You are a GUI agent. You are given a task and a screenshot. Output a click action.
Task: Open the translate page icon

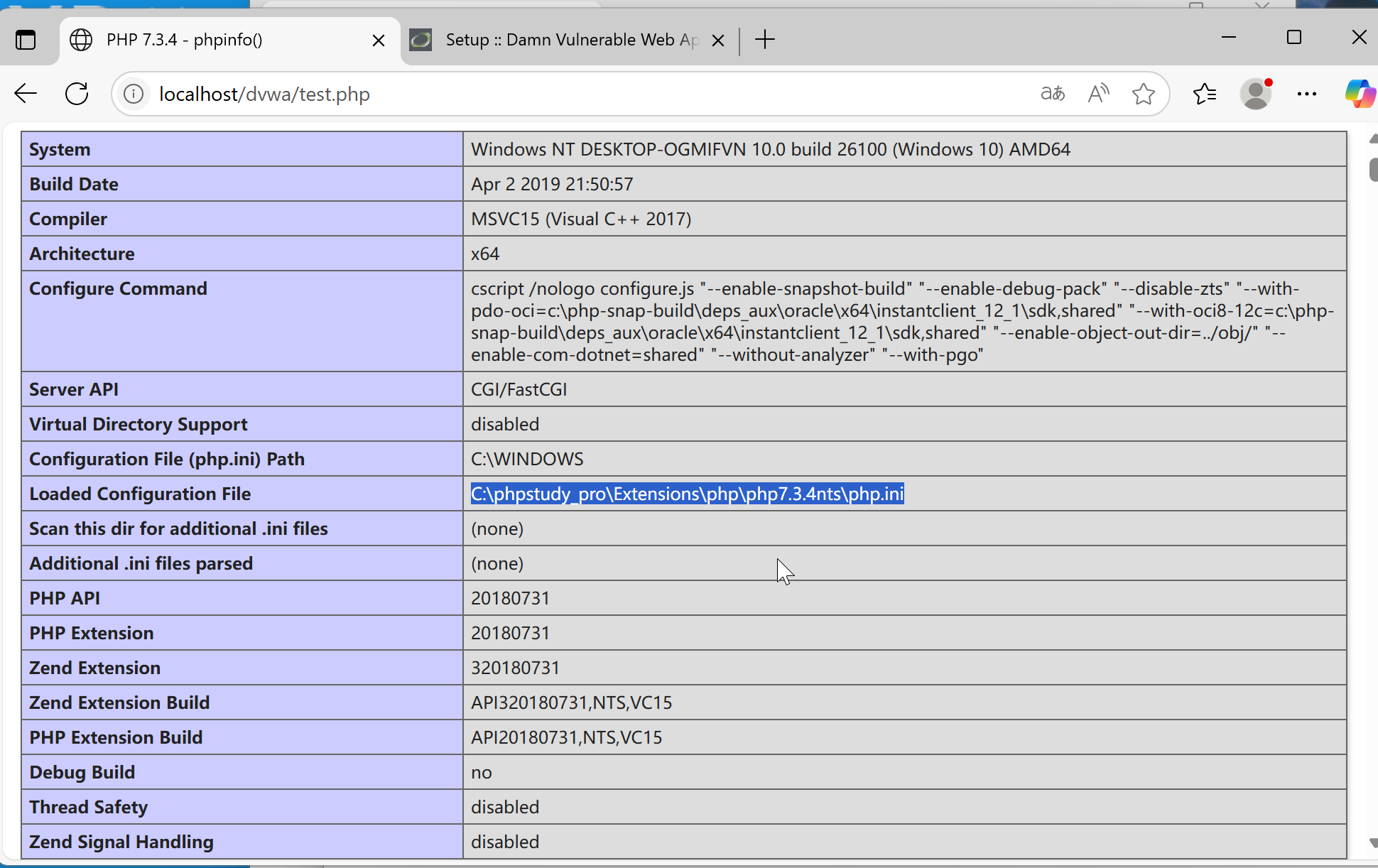(1053, 94)
